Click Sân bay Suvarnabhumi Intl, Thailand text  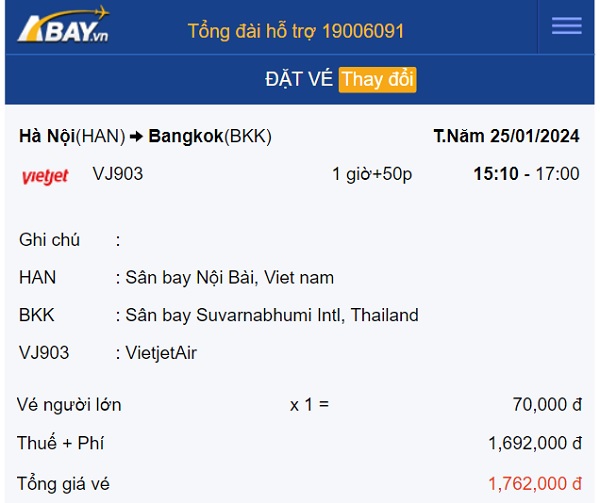click(272, 315)
